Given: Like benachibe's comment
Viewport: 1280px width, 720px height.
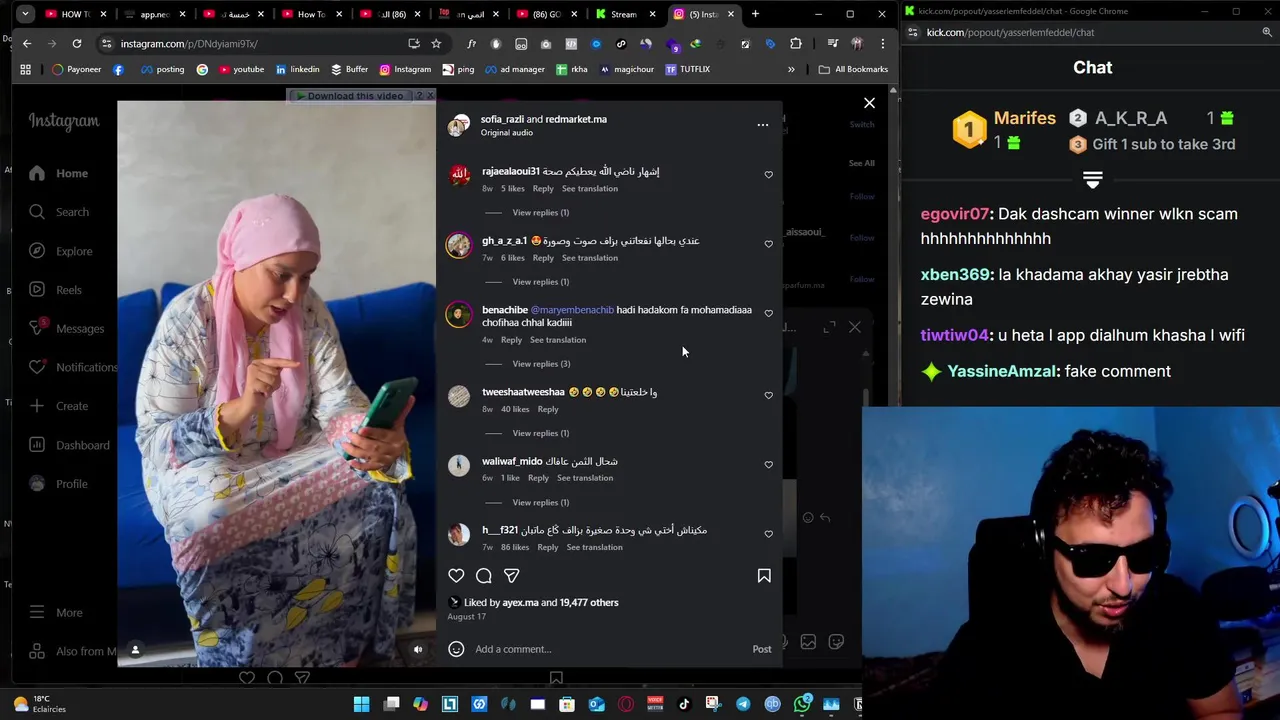Looking at the screenshot, I should pos(769,313).
